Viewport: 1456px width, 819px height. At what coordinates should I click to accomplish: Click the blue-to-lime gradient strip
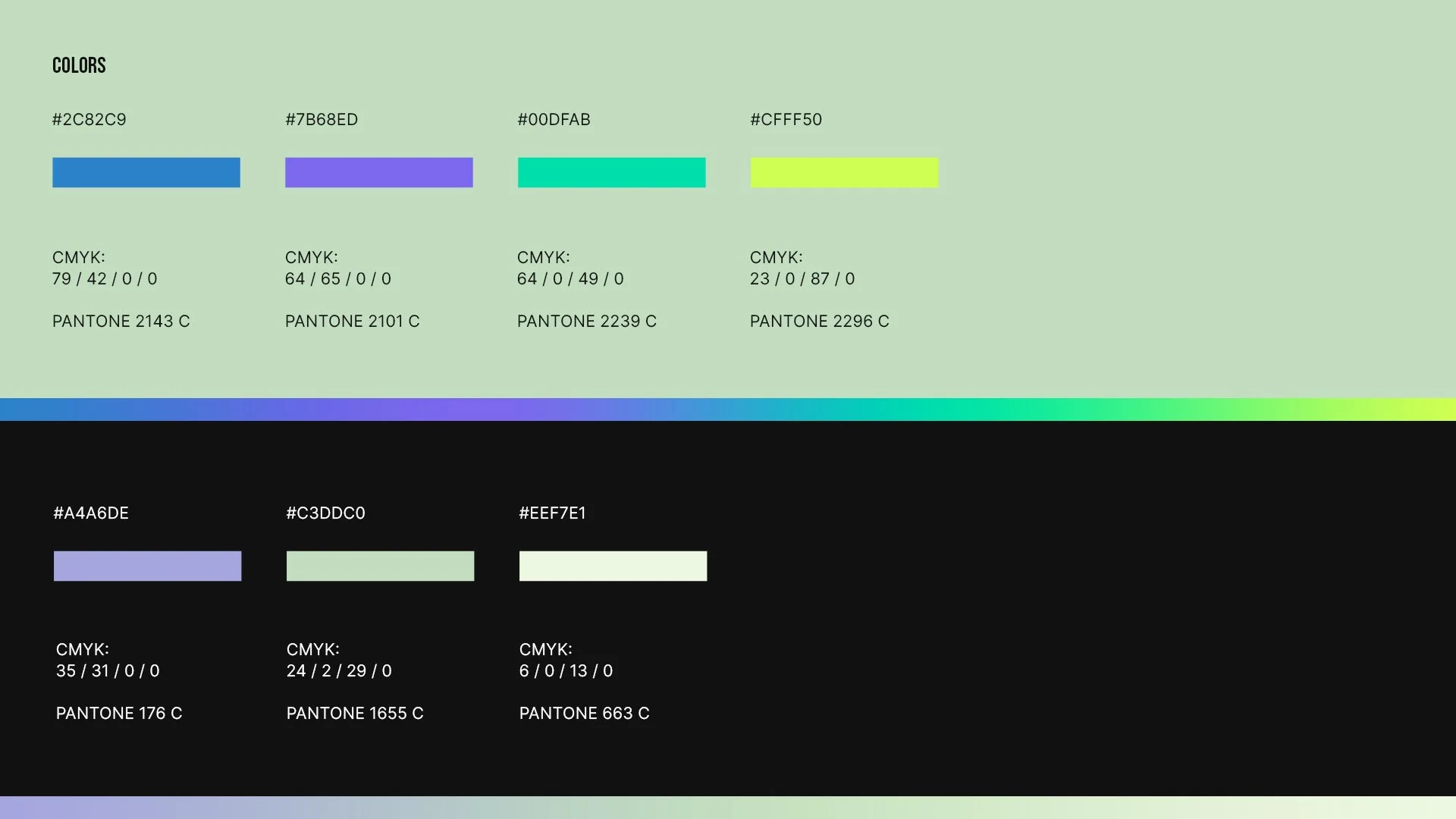pyautogui.click(x=728, y=409)
